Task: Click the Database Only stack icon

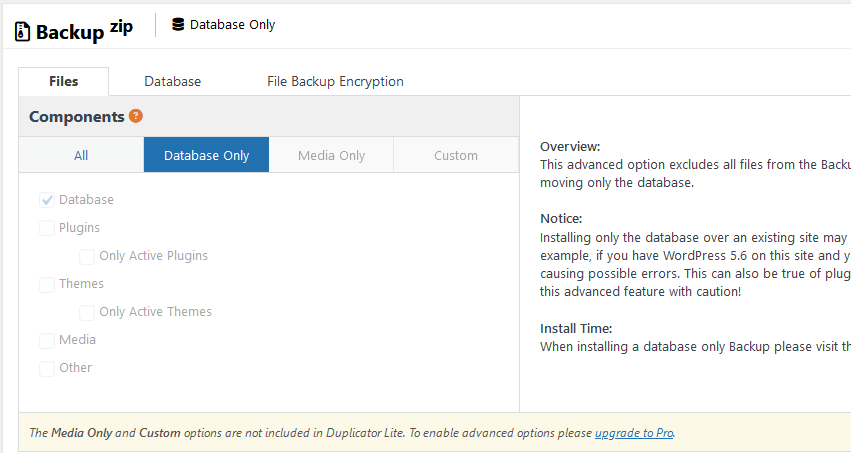Action: [x=178, y=24]
